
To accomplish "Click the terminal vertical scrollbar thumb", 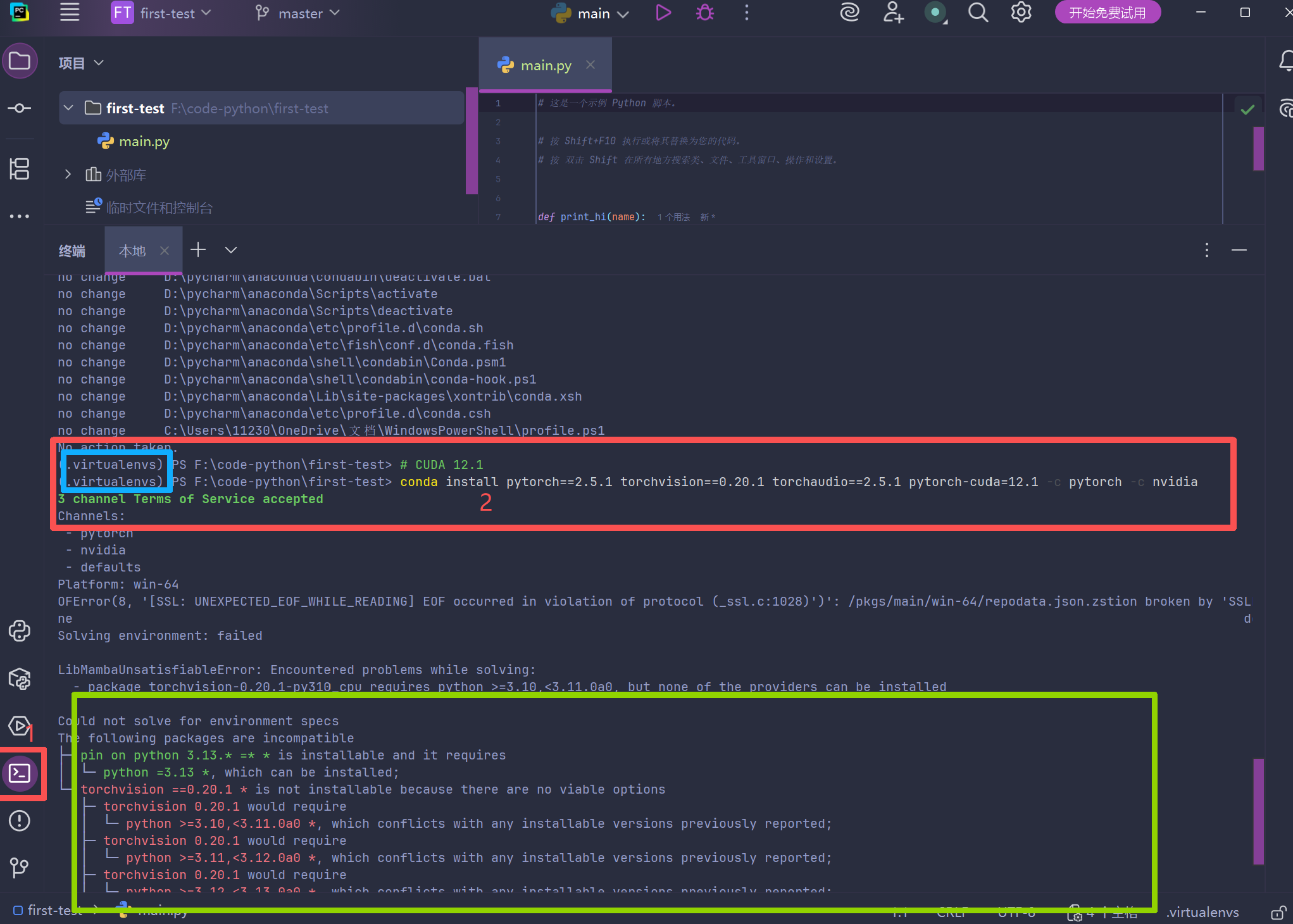I will [1258, 812].
